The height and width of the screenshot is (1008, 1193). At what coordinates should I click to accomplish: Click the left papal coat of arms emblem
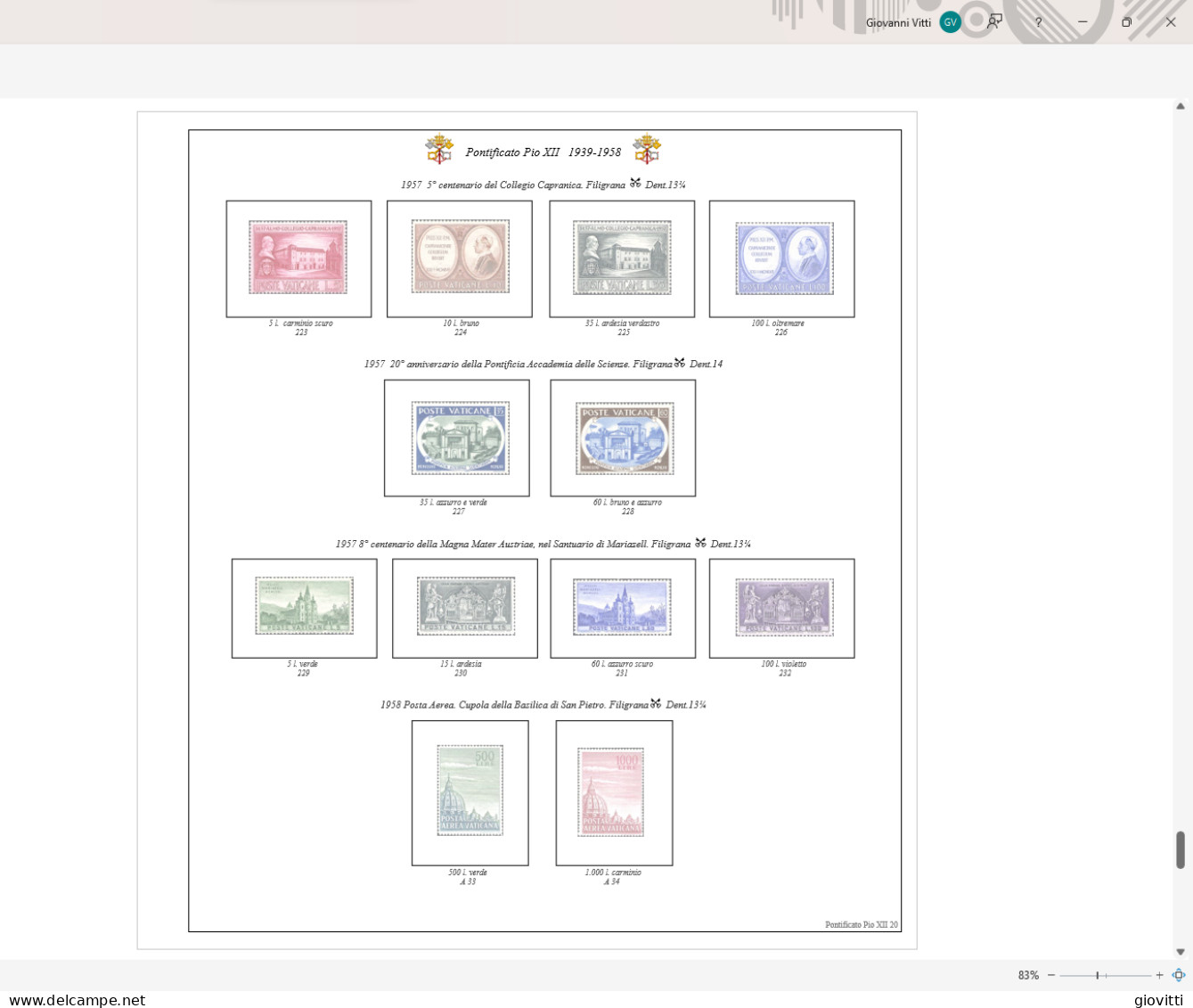[x=438, y=149]
